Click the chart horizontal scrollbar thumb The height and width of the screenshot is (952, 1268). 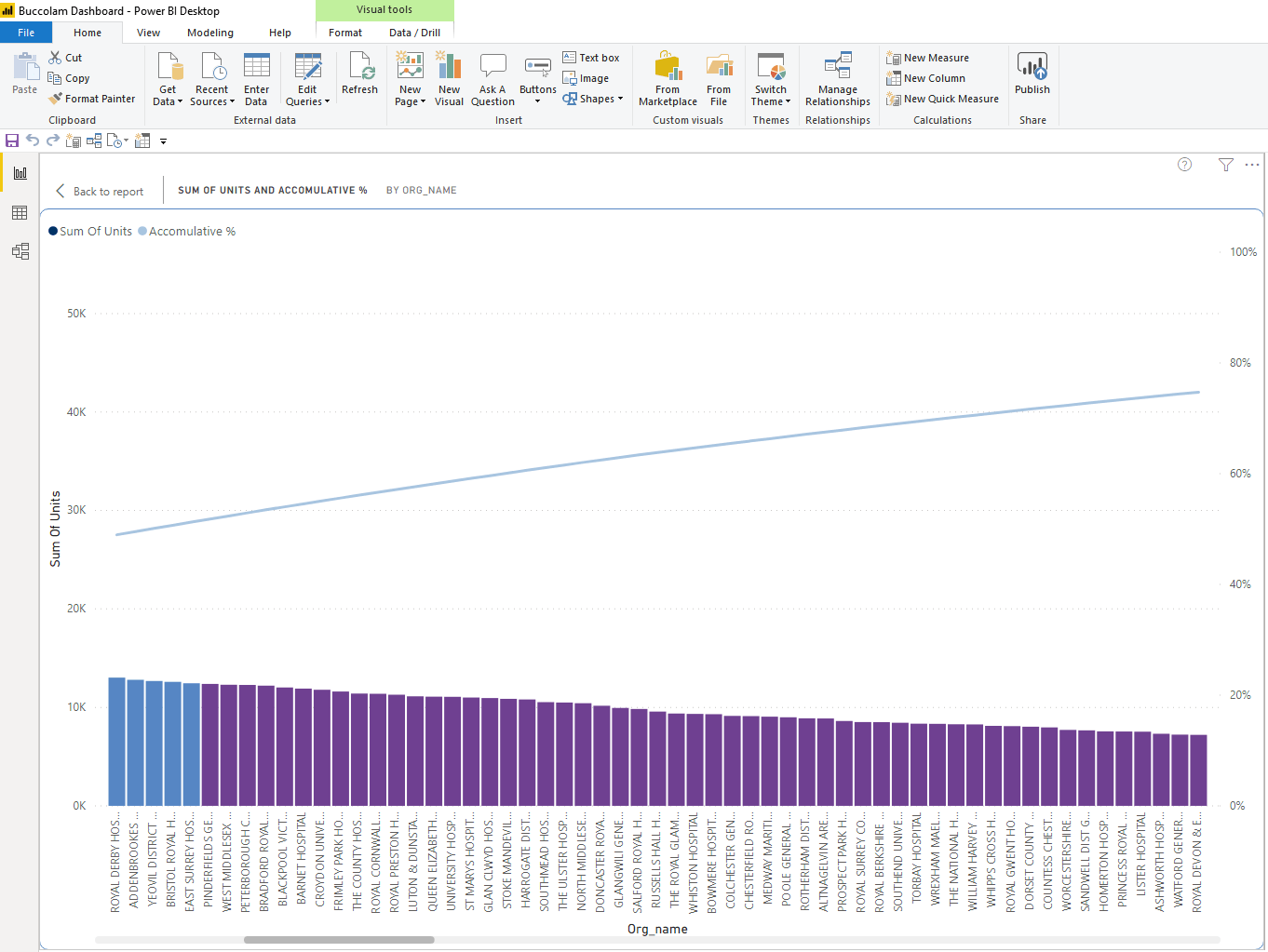339,940
